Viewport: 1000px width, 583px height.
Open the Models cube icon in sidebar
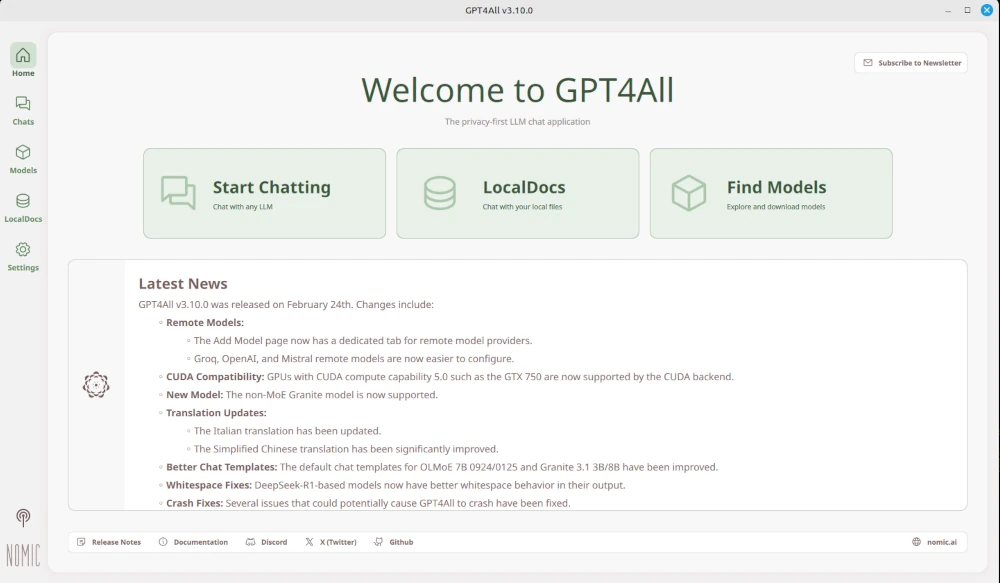click(x=23, y=152)
